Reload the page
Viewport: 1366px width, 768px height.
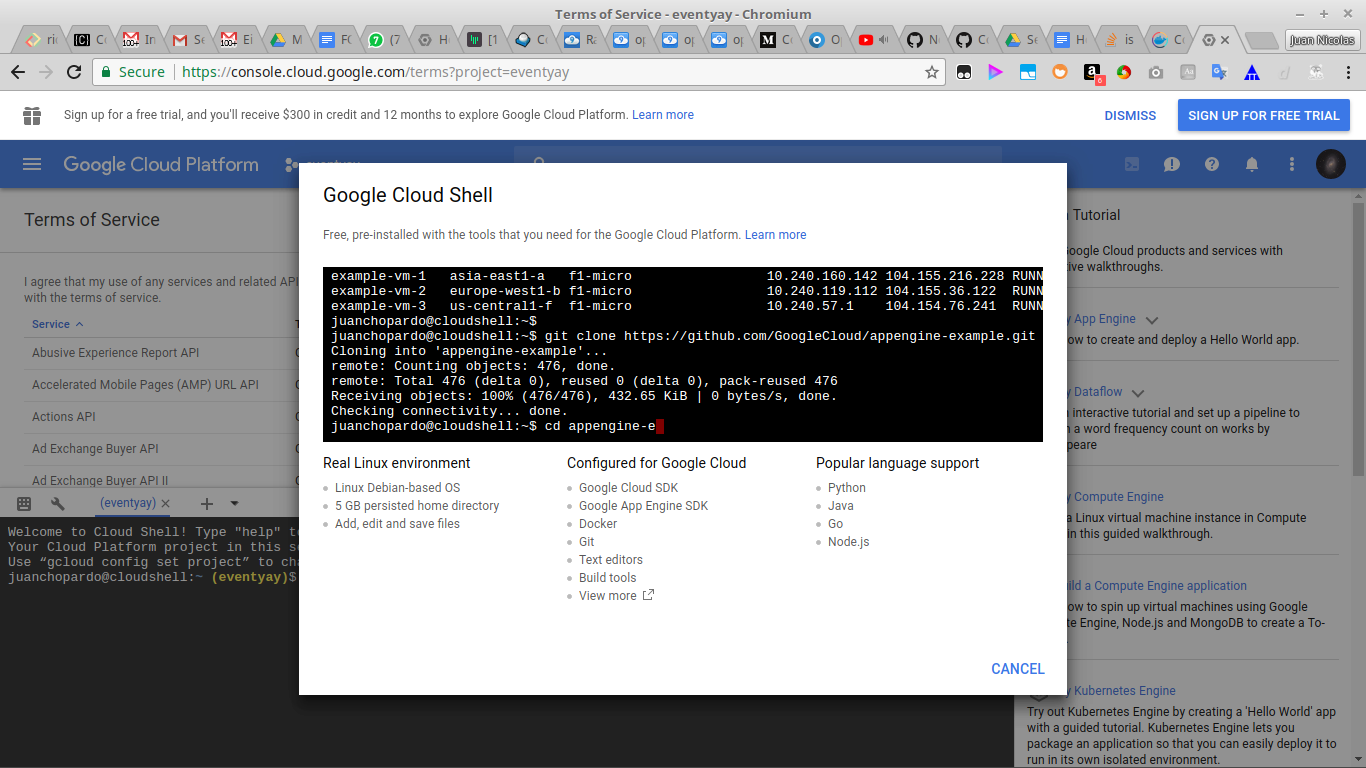(x=74, y=72)
